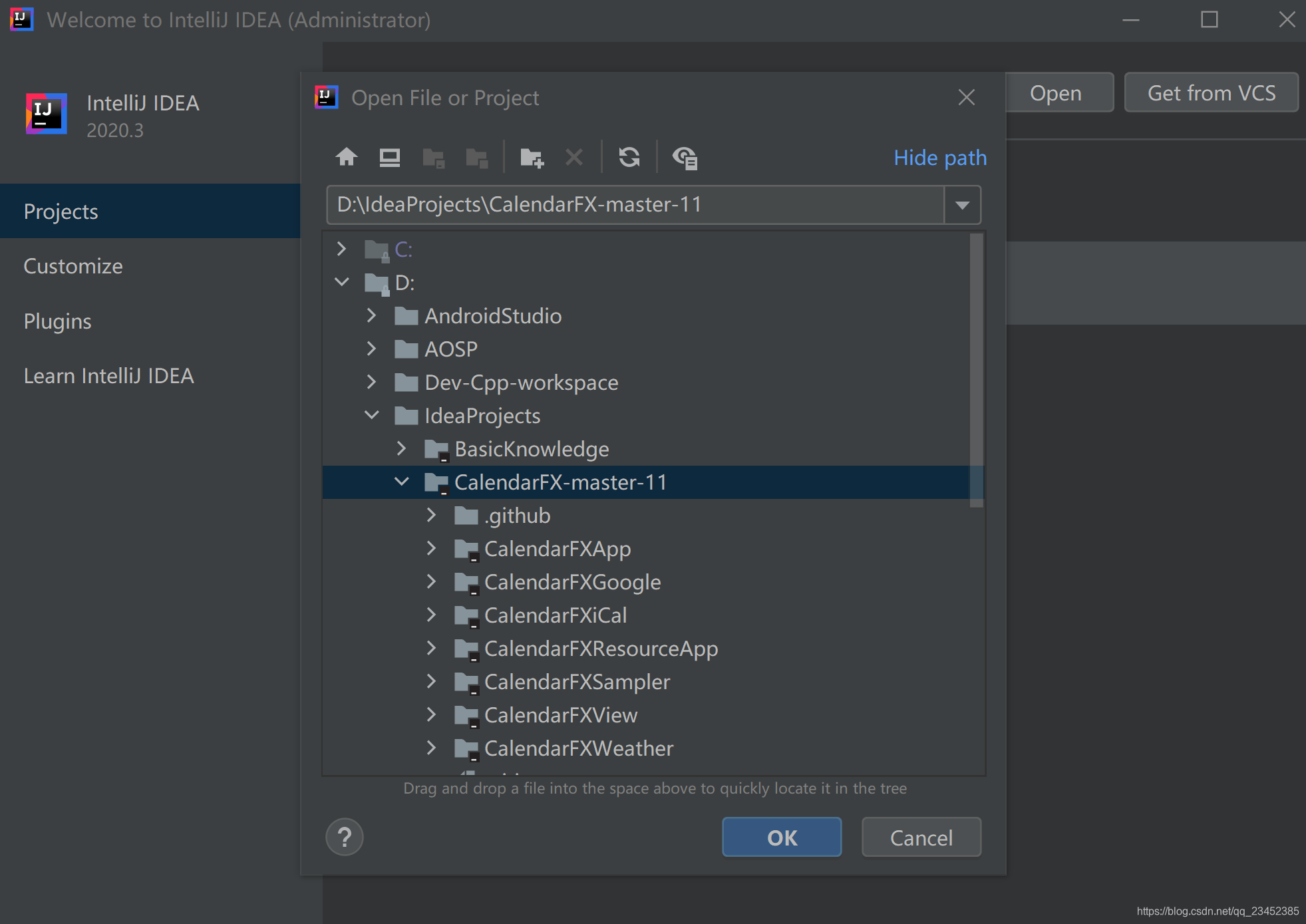Click the BasicKnowledge project folder icon
The width and height of the screenshot is (1306, 924).
pos(436,450)
